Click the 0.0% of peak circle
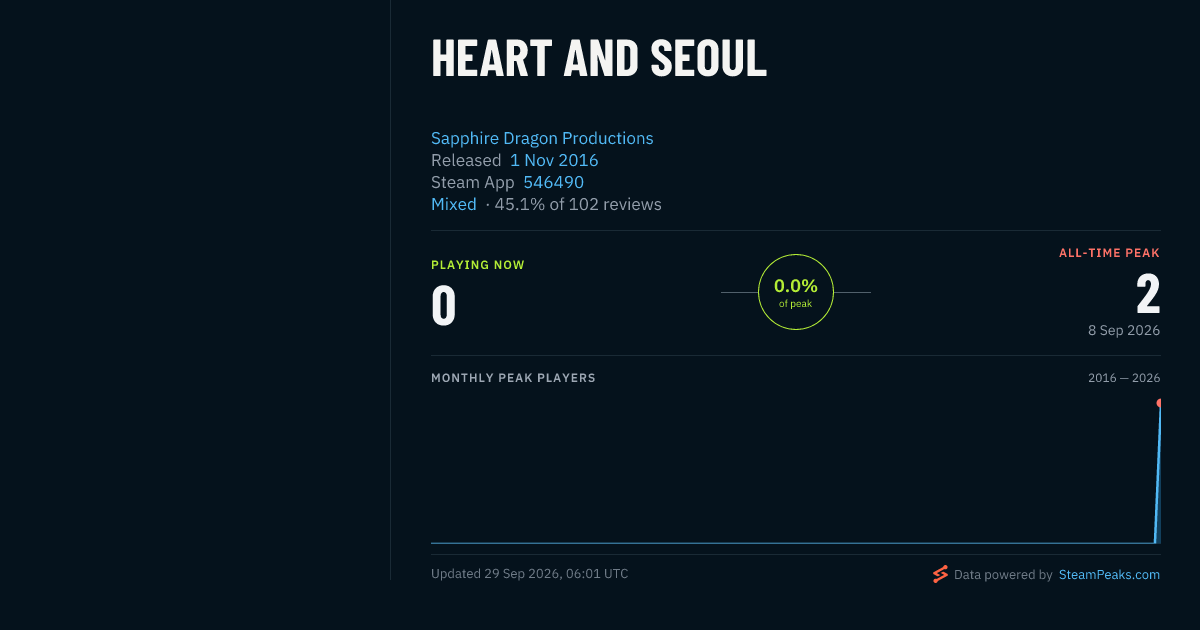Screen dimensions: 1200x630 coord(796,292)
